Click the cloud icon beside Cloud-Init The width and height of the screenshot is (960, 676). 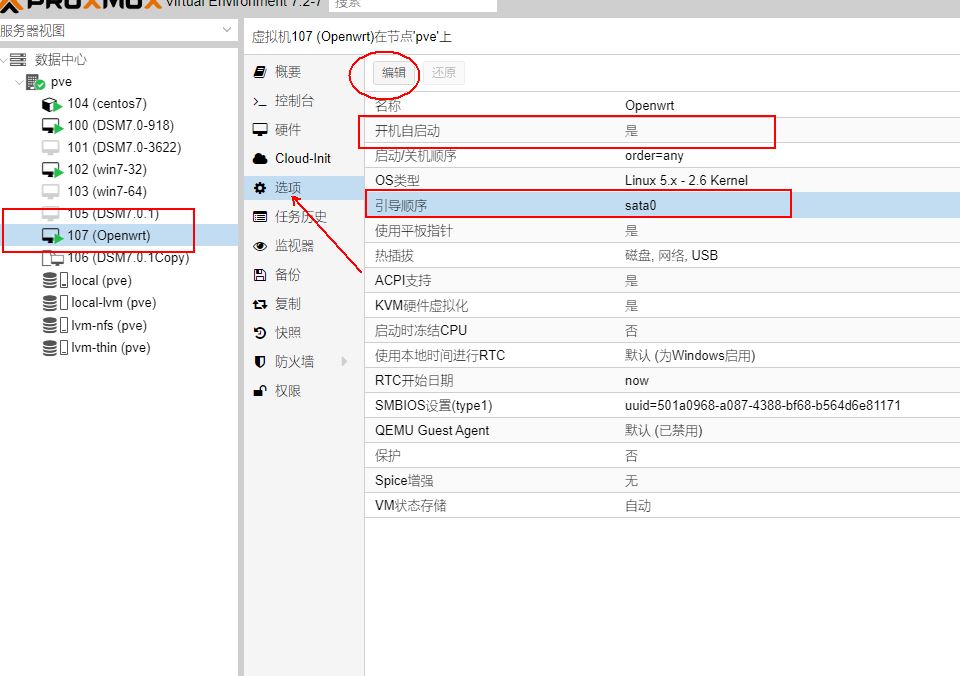coord(260,159)
